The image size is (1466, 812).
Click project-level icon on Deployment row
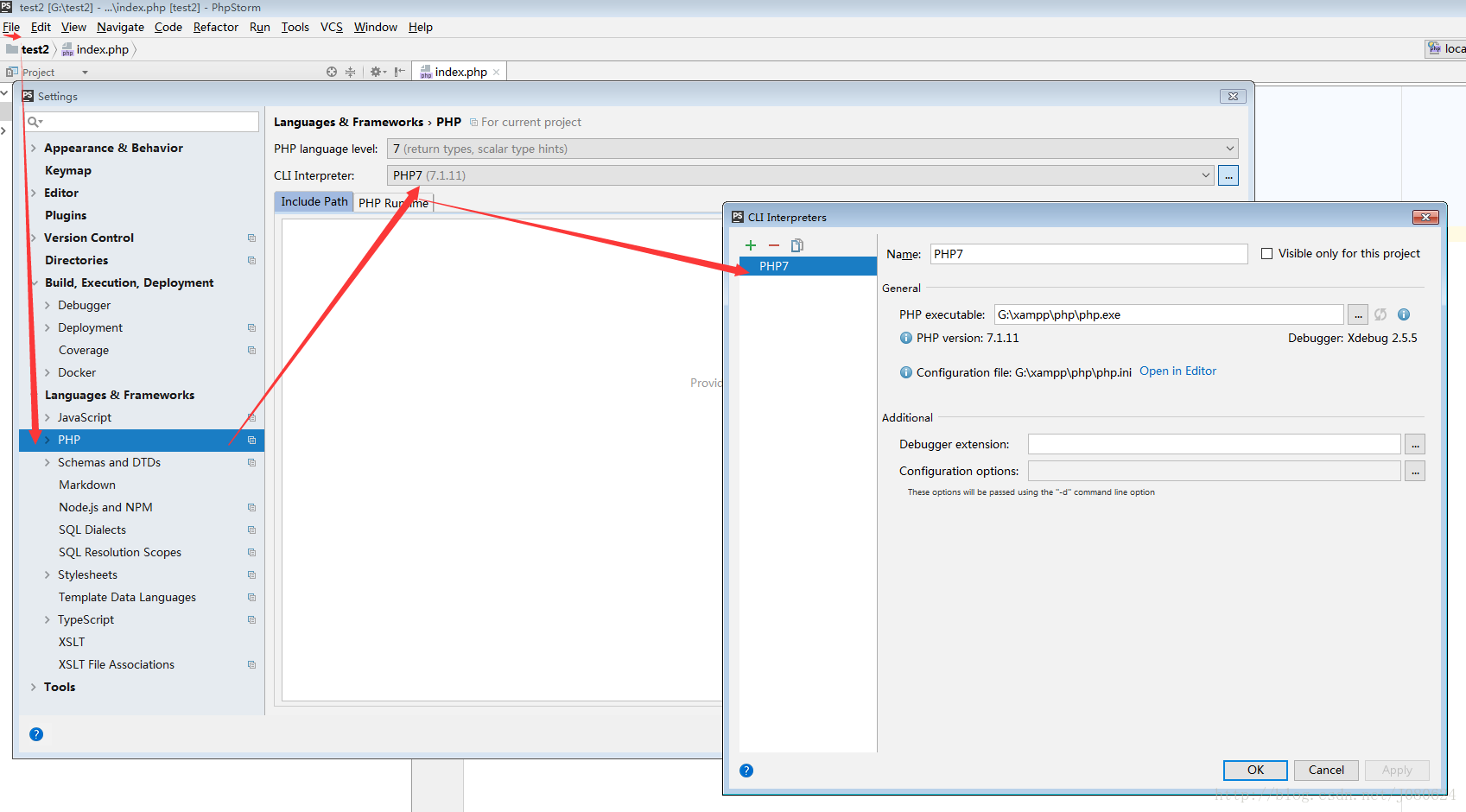(x=251, y=328)
